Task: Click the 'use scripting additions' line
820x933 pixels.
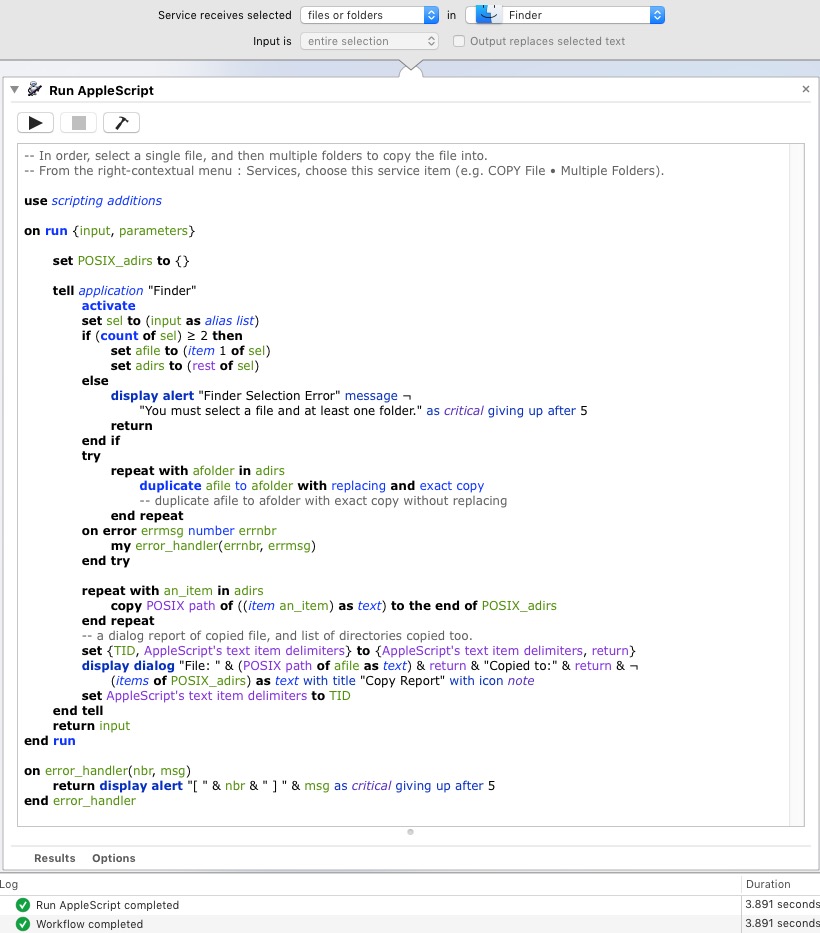Action: coord(93,201)
